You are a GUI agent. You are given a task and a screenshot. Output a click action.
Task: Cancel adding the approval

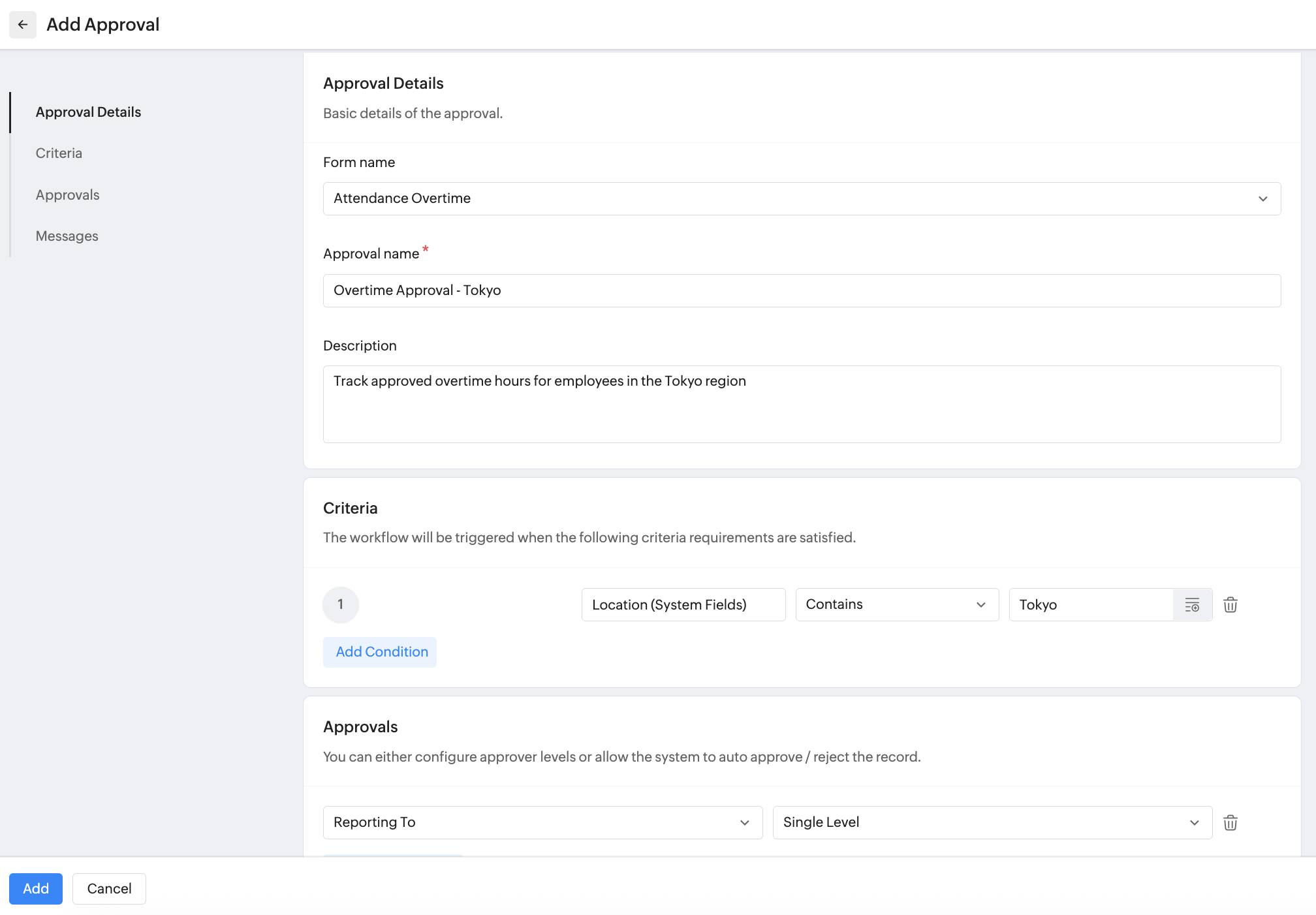point(109,889)
